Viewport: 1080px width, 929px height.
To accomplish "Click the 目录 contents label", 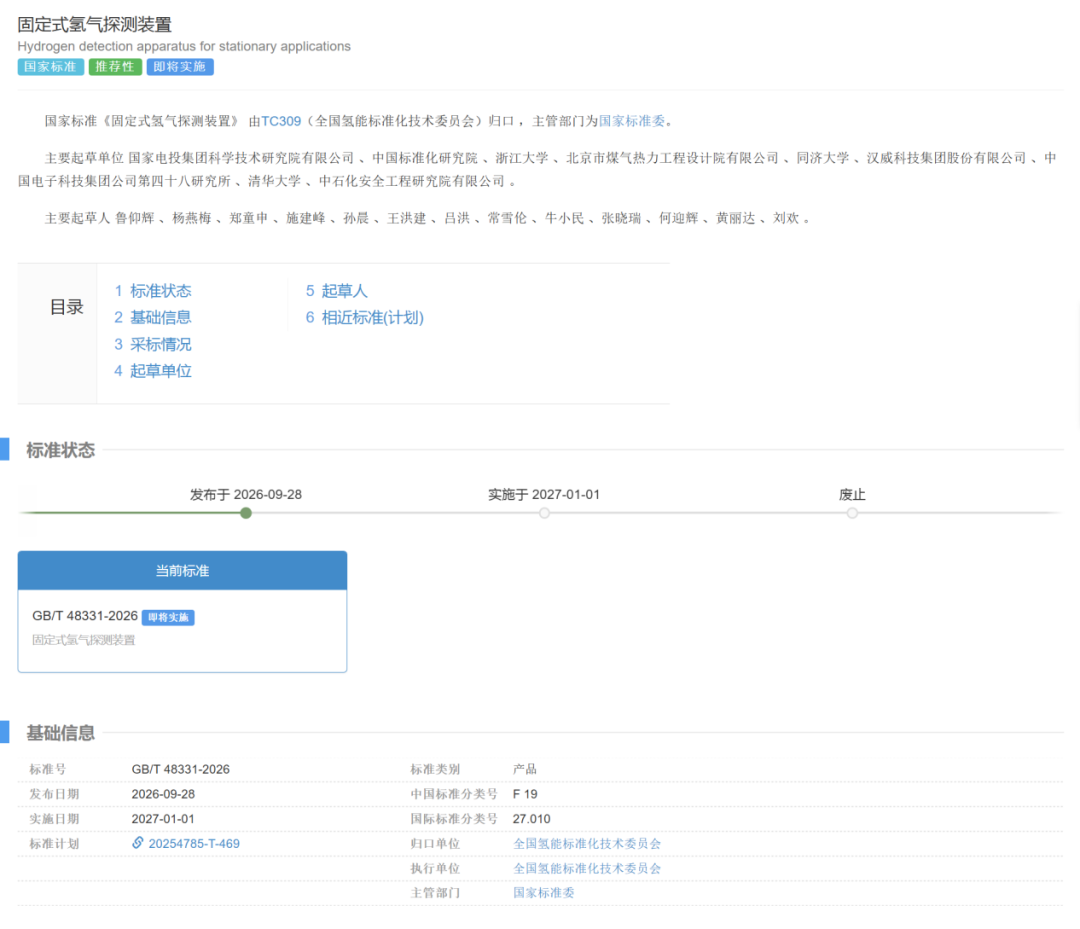I will click(x=66, y=307).
